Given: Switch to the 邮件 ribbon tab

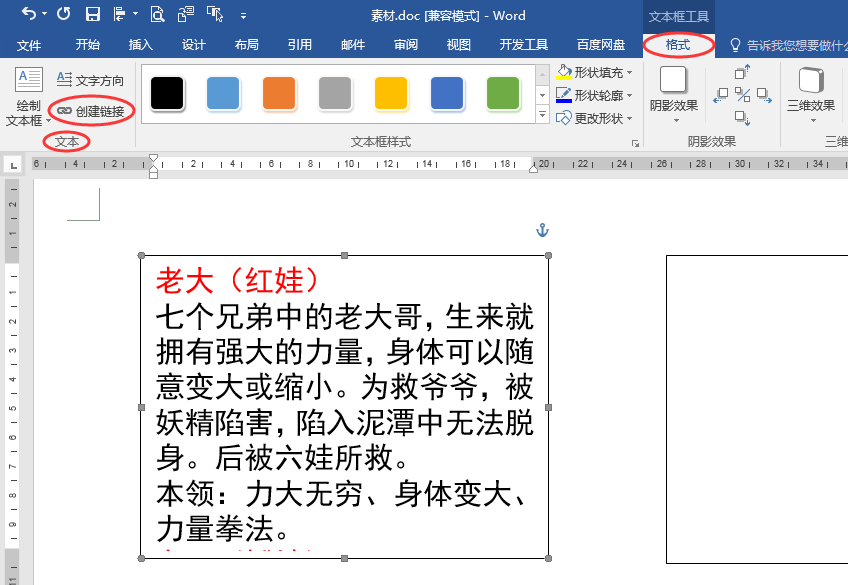Looking at the screenshot, I should [353, 45].
